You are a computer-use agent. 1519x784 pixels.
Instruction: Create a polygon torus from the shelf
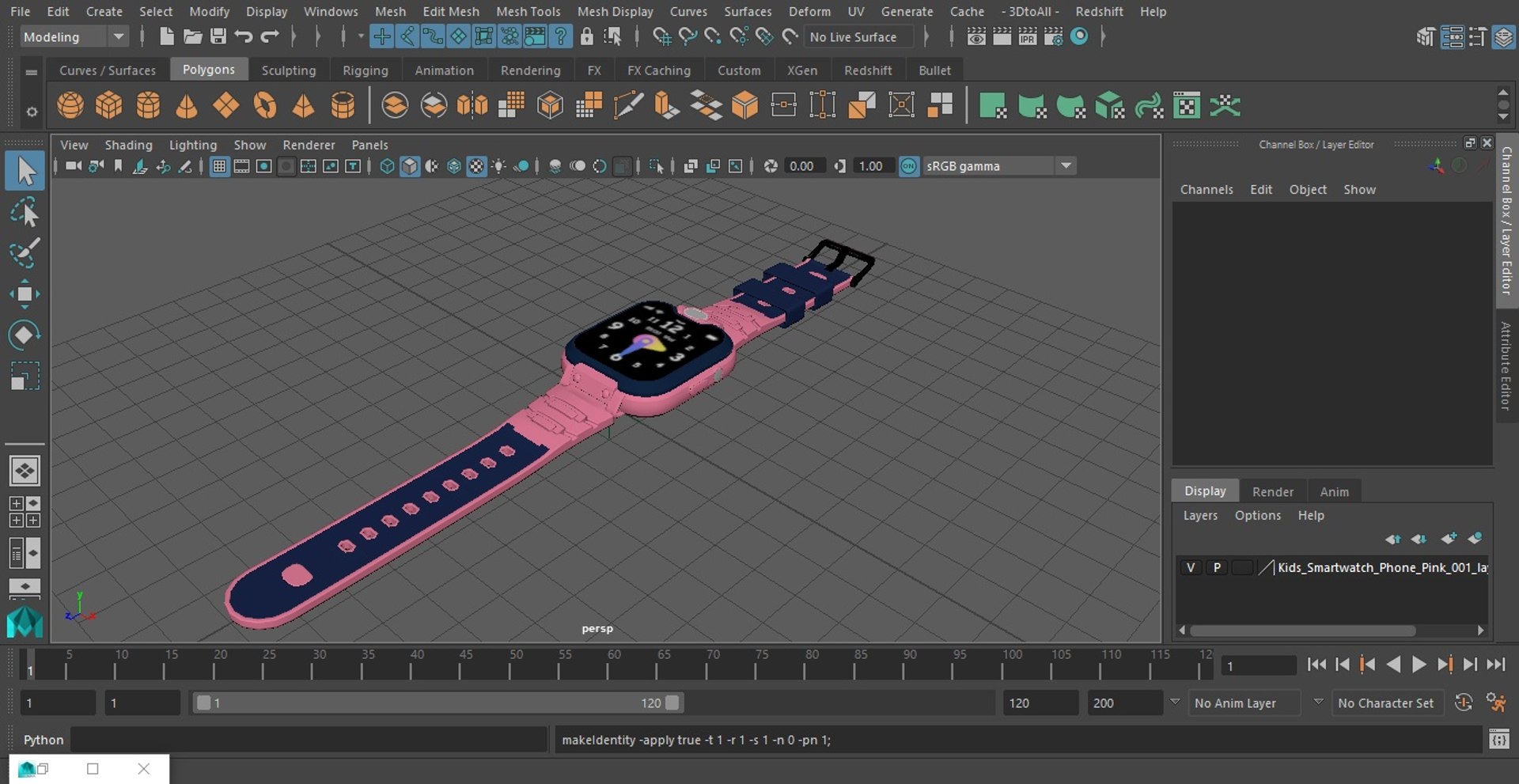click(265, 105)
